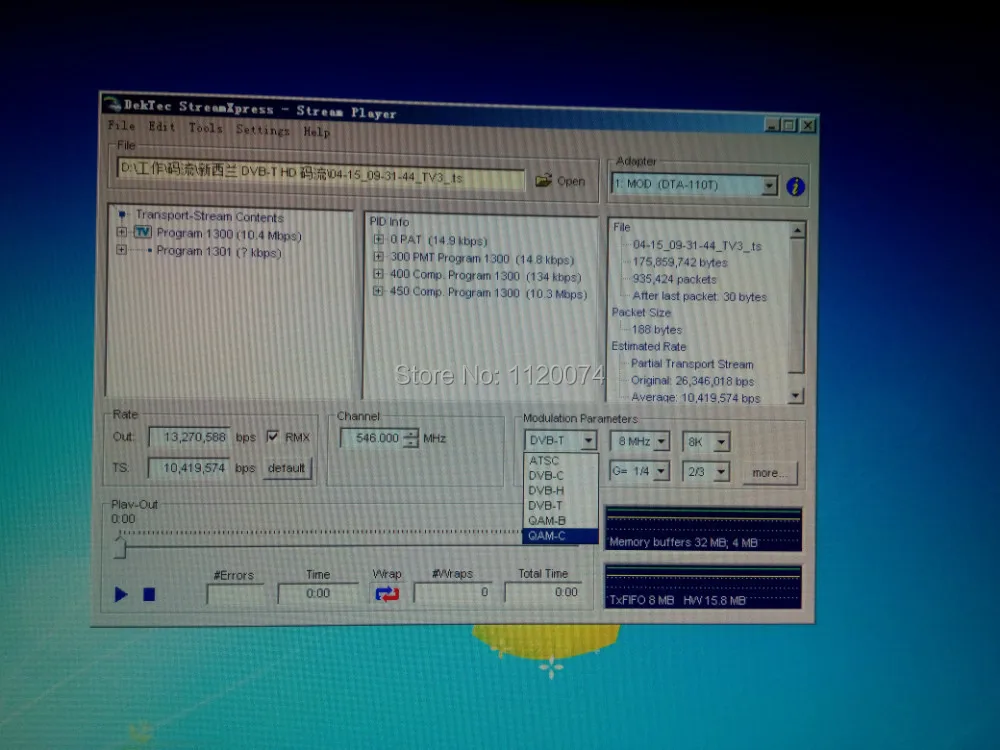Close the StreamXpress window
This screenshot has width=1000, height=750.
807,126
